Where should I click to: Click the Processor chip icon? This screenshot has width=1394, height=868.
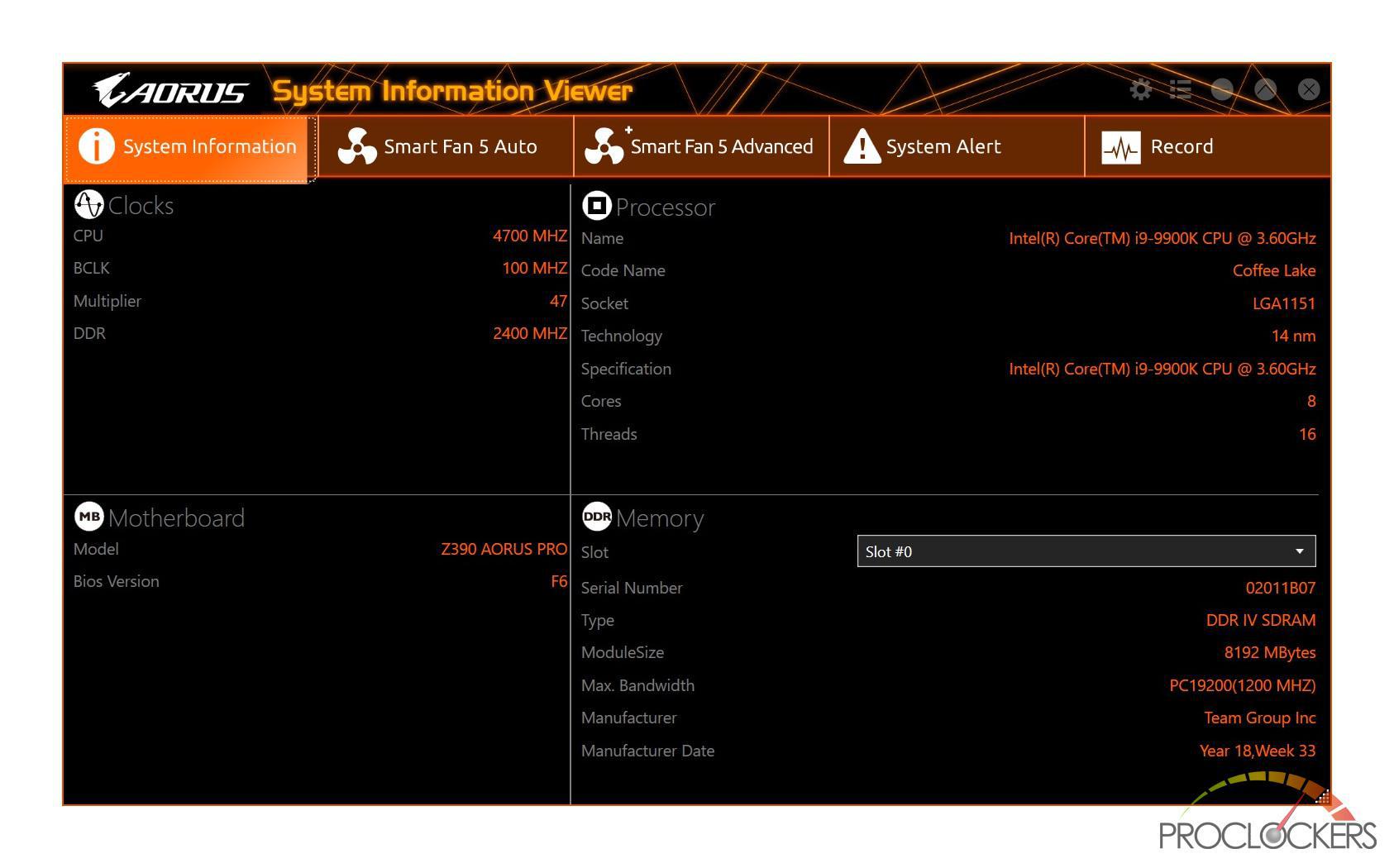(x=596, y=206)
